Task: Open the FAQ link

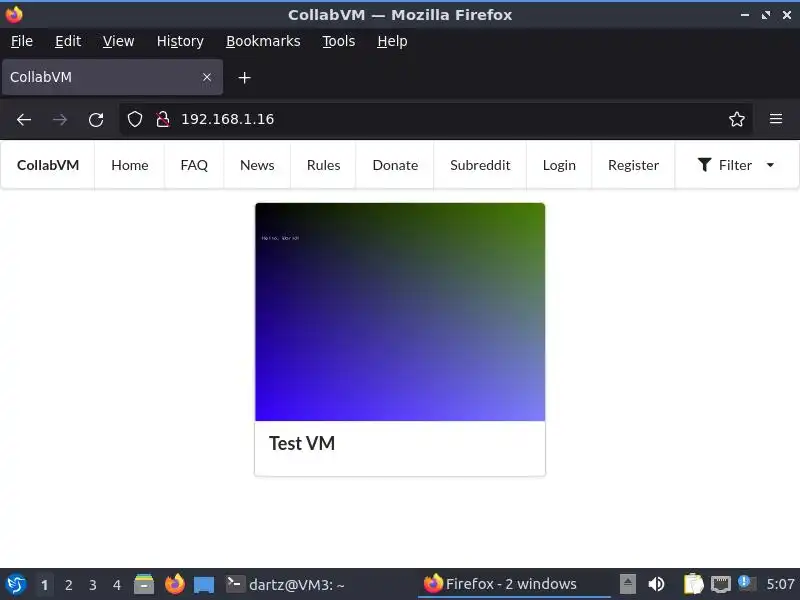Action: click(x=194, y=165)
